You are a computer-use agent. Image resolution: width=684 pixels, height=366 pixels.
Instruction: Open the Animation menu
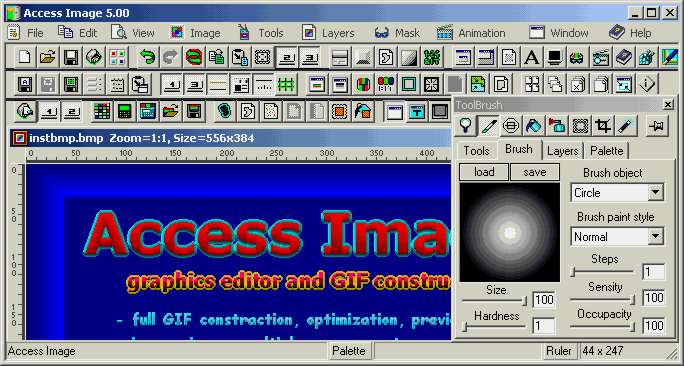(x=471, y=33)
